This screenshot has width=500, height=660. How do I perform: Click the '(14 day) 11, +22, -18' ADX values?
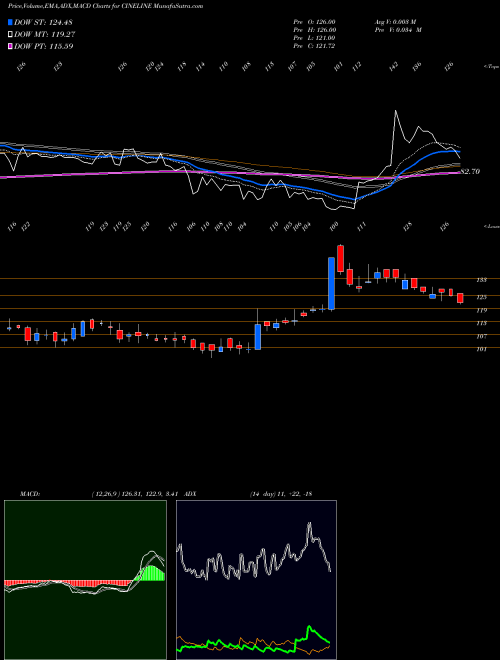coord(281,494)
